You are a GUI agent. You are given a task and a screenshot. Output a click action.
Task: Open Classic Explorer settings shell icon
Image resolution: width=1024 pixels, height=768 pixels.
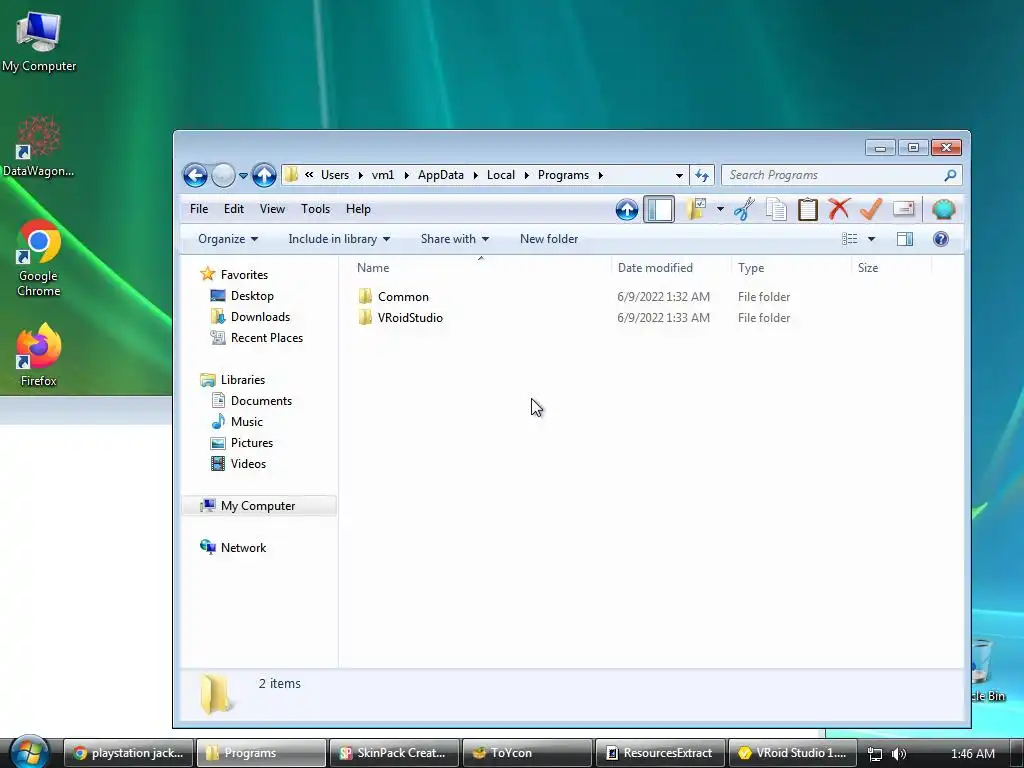pos(944,209)
